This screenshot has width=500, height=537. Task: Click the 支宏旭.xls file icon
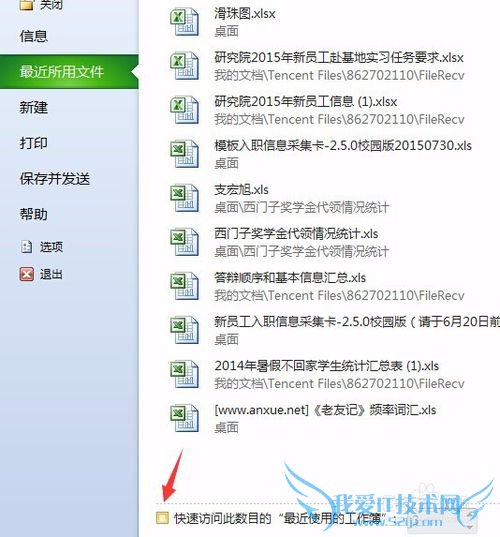click(184, 198)
